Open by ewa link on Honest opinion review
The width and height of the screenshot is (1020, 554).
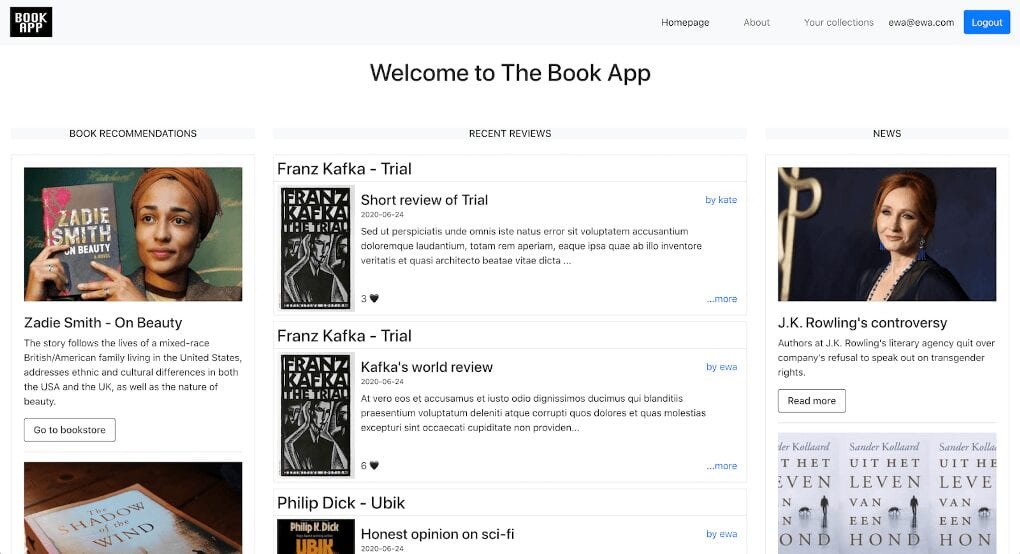click(x=722, y=534)
